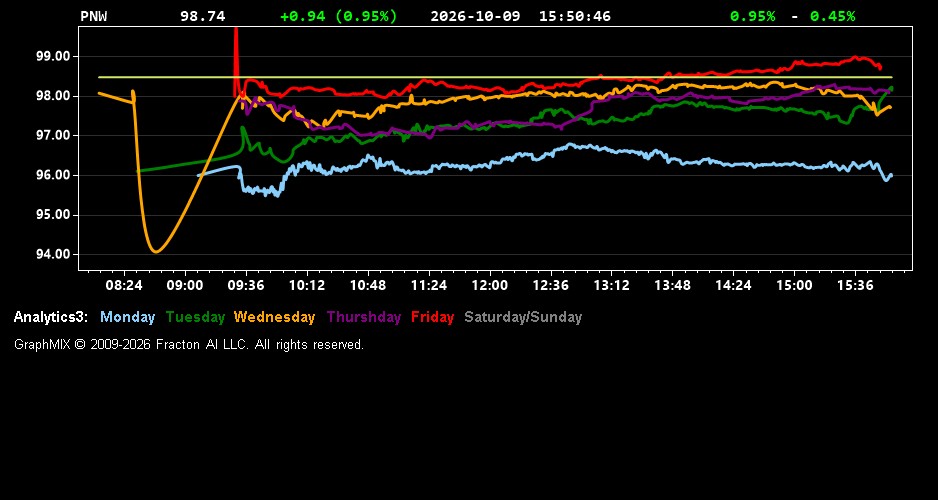Click the 13:12 time axis label

coord(612,285)
